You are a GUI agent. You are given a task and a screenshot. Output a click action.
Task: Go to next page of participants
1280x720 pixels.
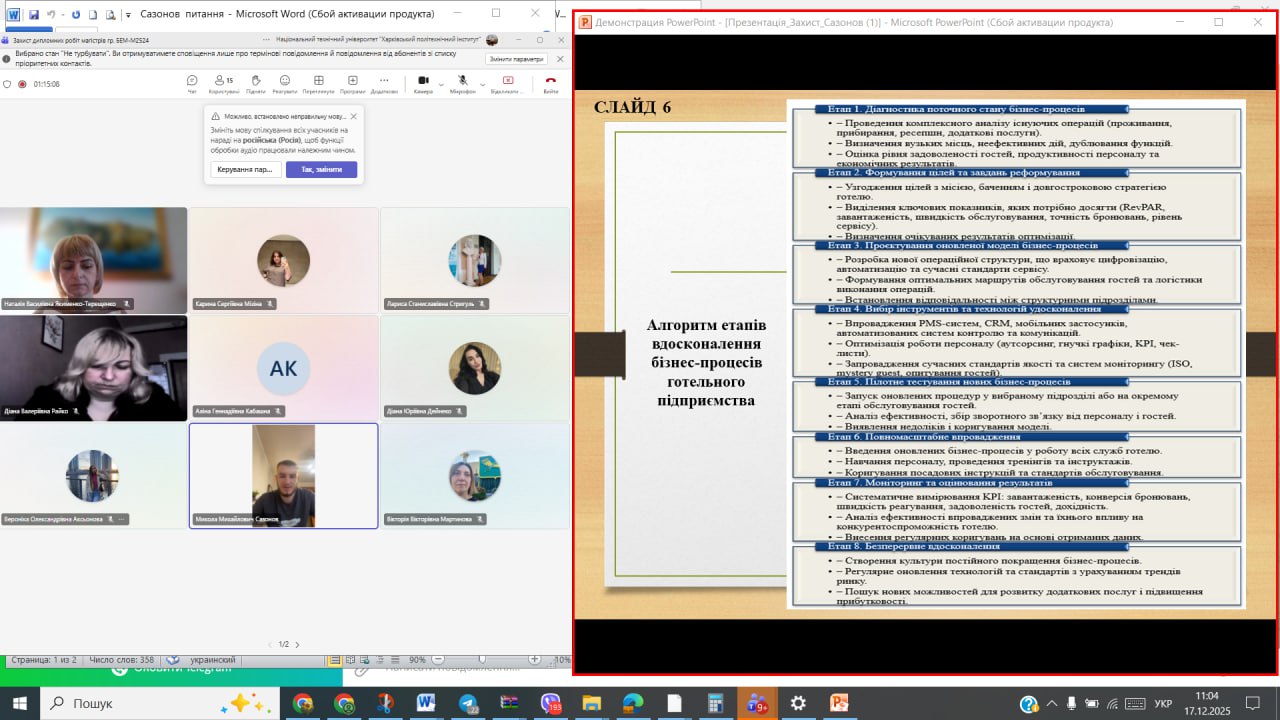pyautogui.click(x=297, y=645)
